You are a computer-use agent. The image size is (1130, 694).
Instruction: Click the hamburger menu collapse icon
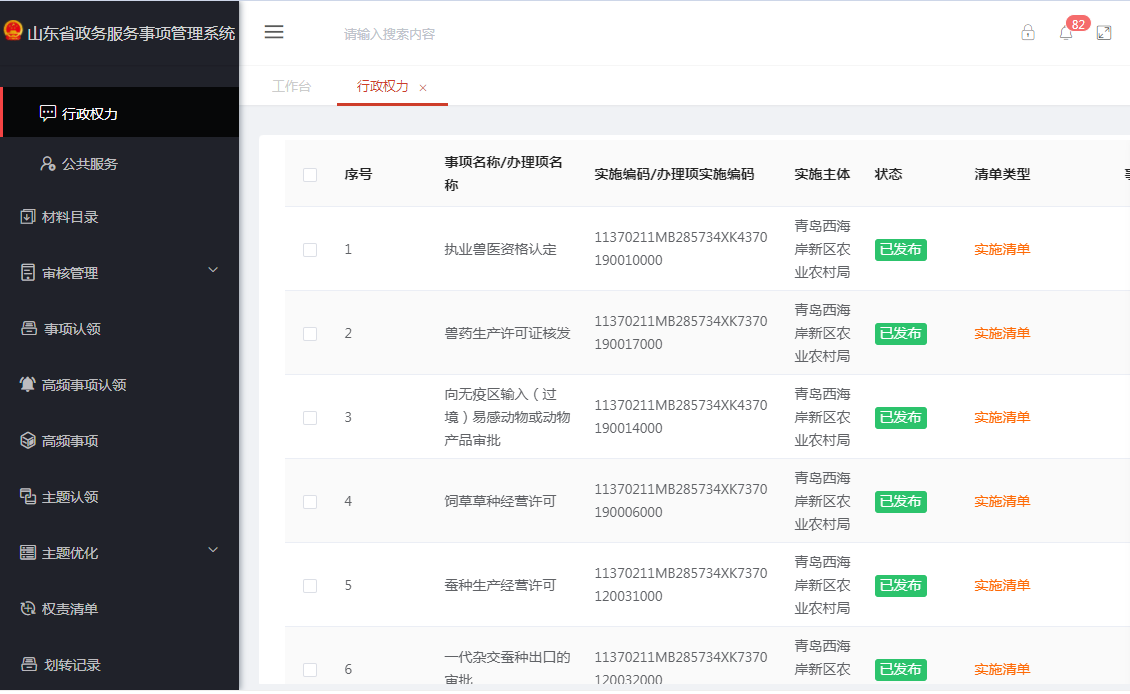(x=274, y=32)
